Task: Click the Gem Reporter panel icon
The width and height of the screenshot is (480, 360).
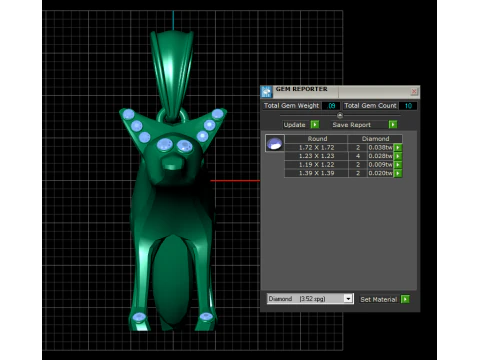Action: pos(266,92)
